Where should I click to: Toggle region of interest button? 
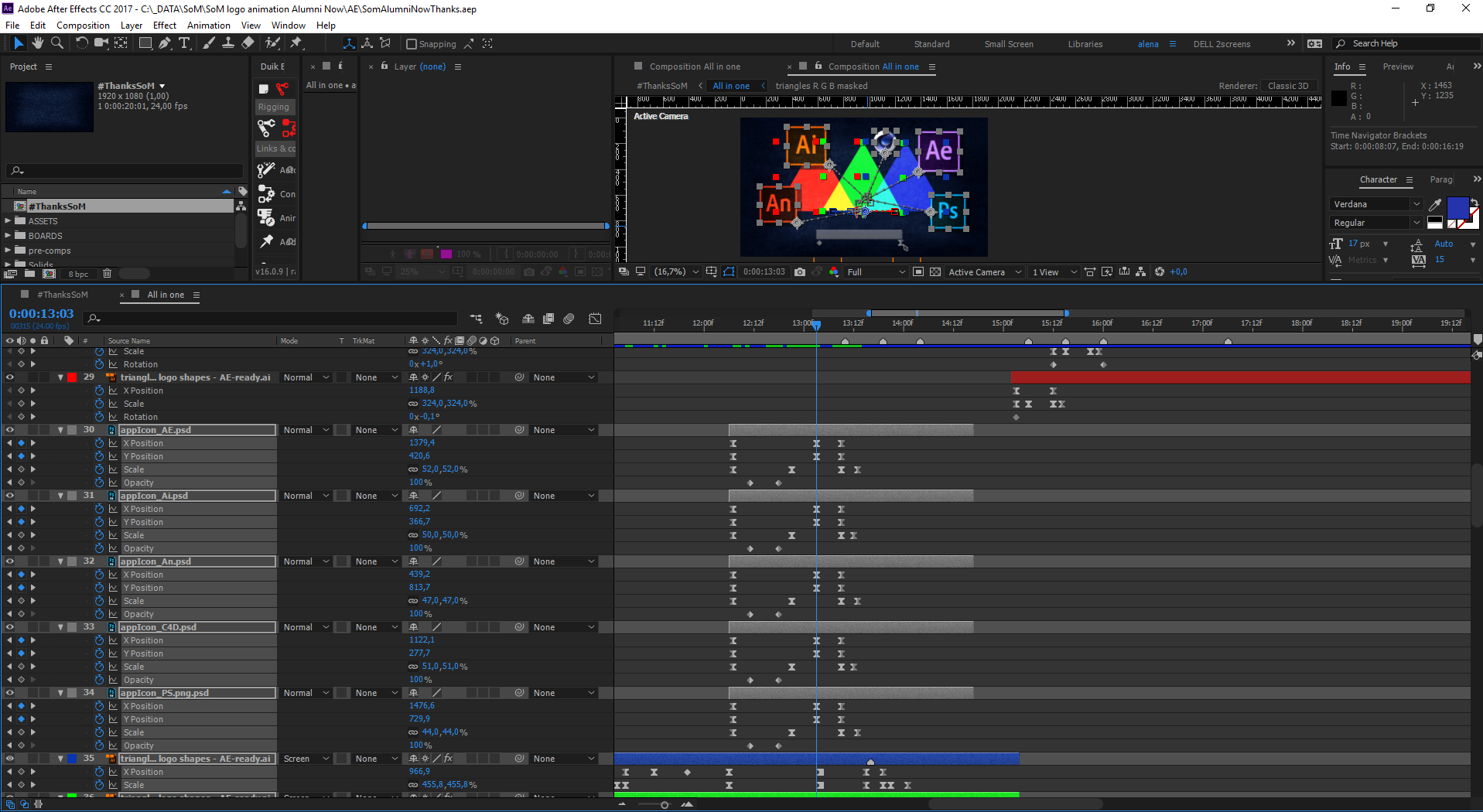[x=918, y=272]
